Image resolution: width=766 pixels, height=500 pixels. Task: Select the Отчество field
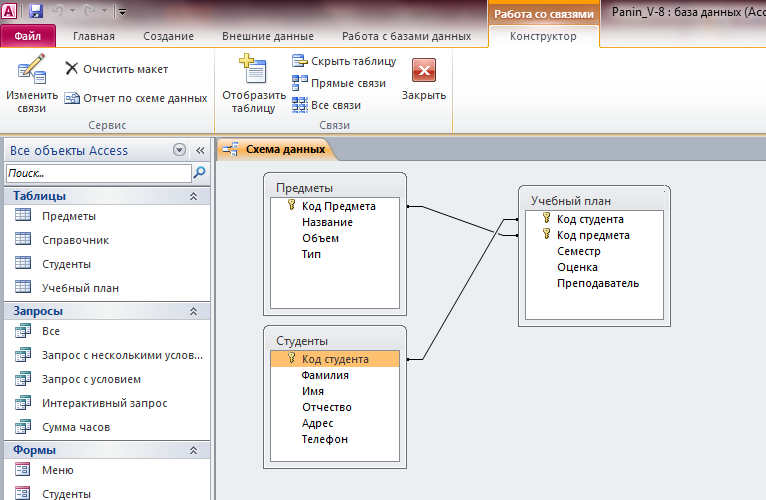tap(335, 407)
